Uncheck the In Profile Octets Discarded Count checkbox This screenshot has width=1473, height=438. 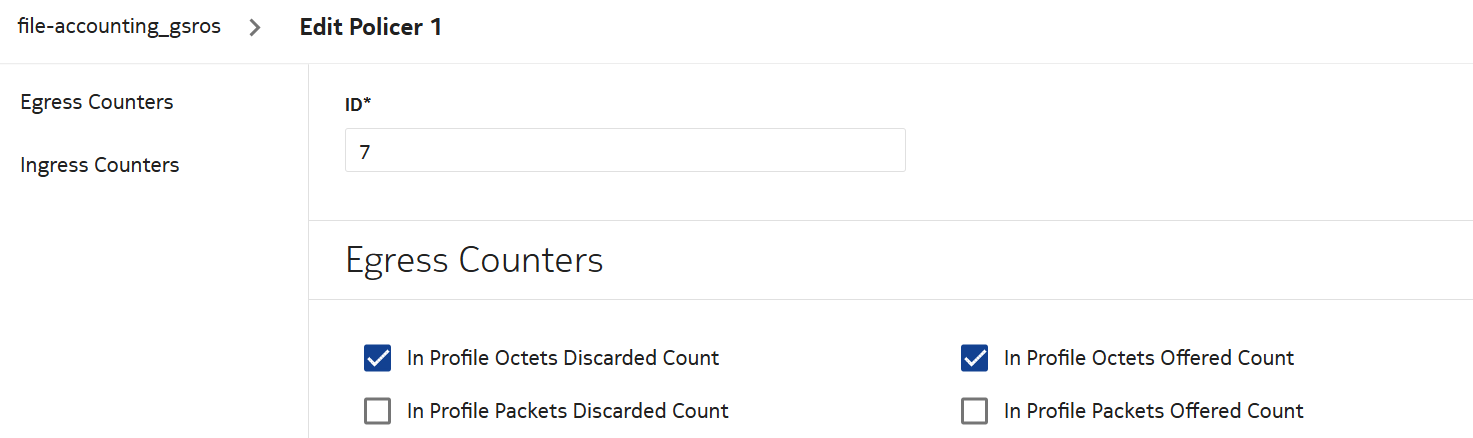tap(377, 358)
